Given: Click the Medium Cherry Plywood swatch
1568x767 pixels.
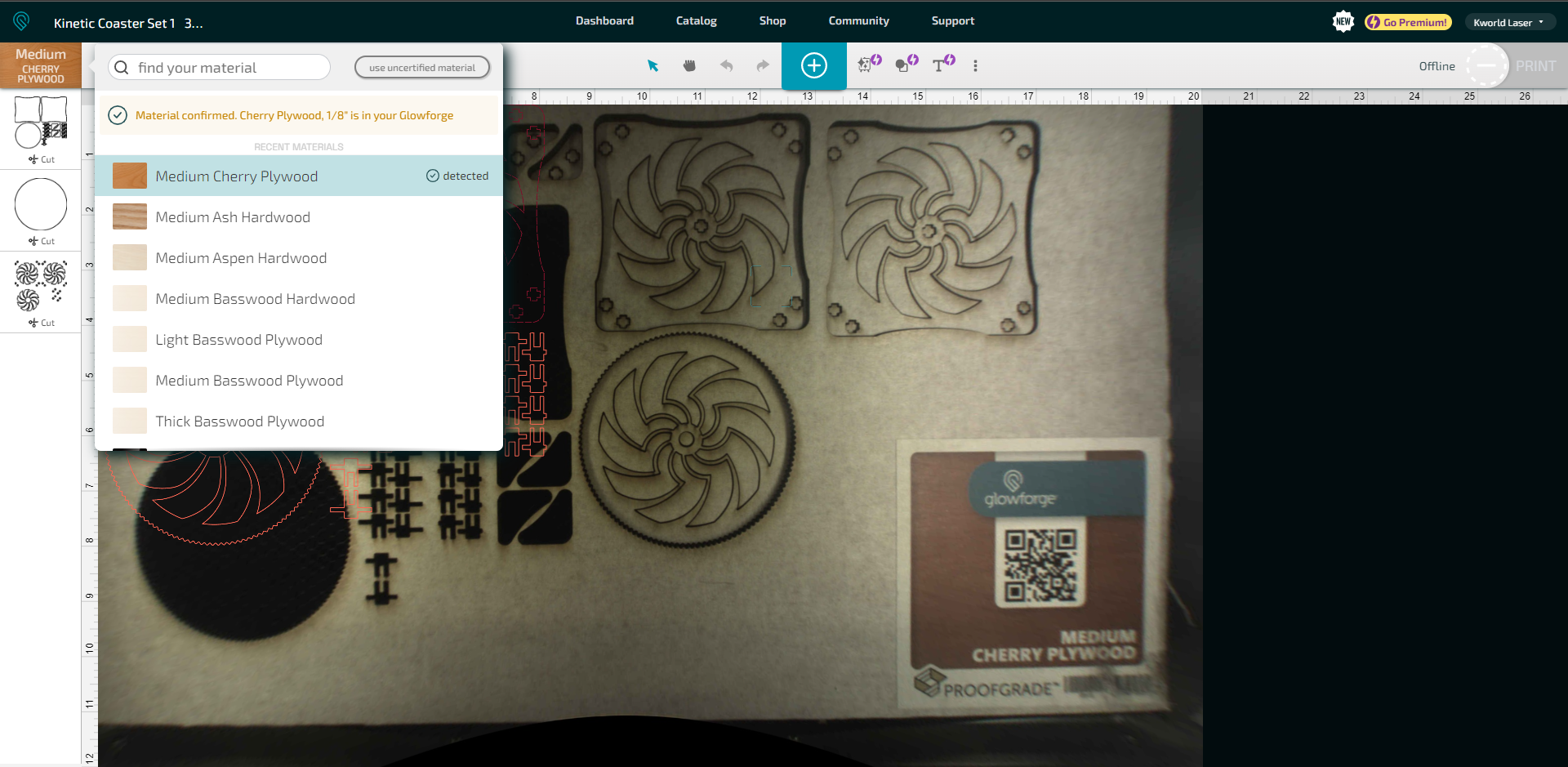Looking at the screenshot, I should pos(129,175).
